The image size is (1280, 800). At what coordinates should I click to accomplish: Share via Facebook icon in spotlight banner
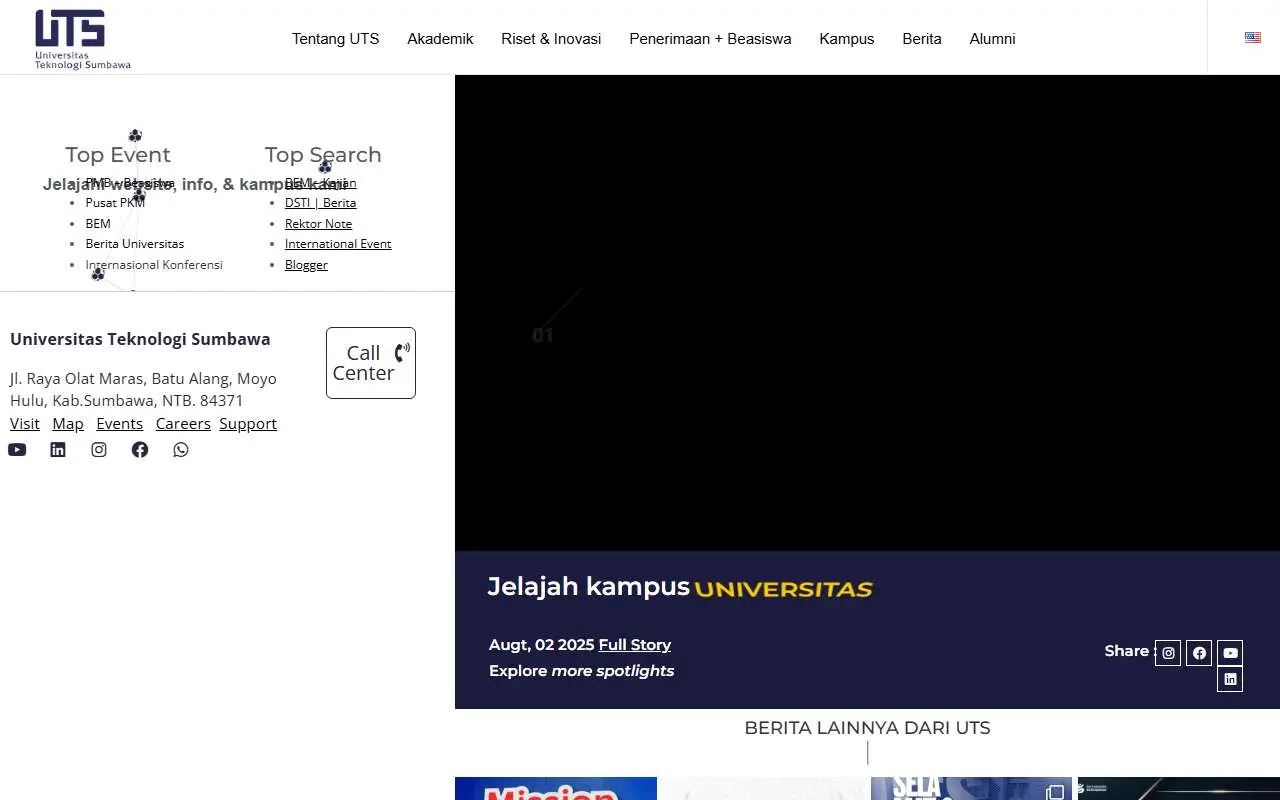pyautogui.click(x=1199, y=653)
